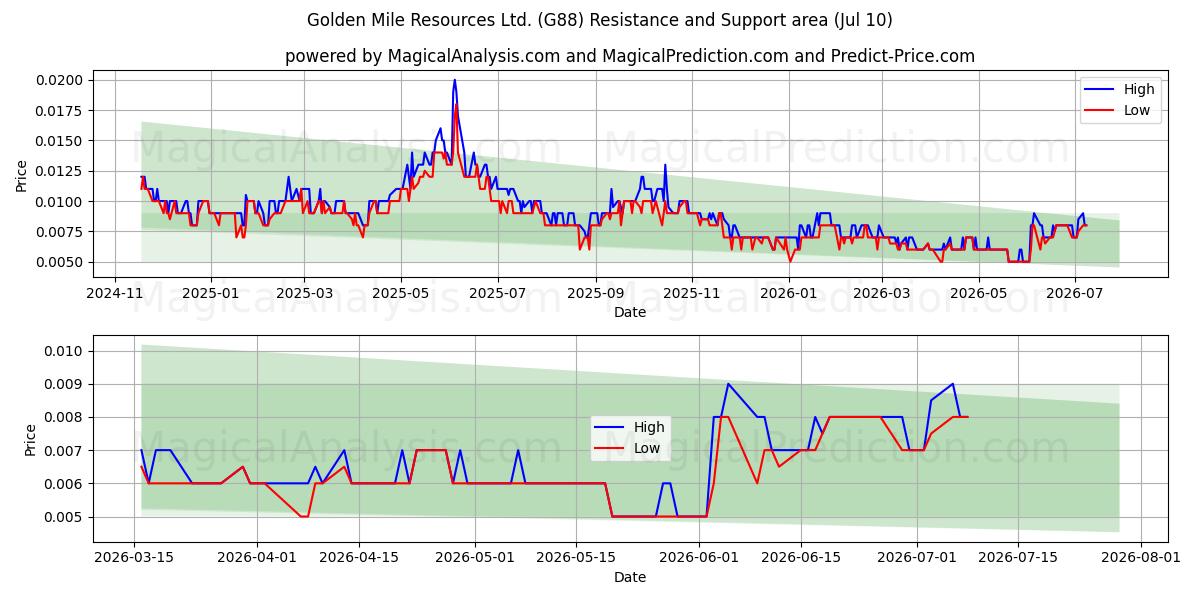Click the 2025-01 date tick label
The image size is (1200, 600).
pyautogui.click(x=211, y=293)
